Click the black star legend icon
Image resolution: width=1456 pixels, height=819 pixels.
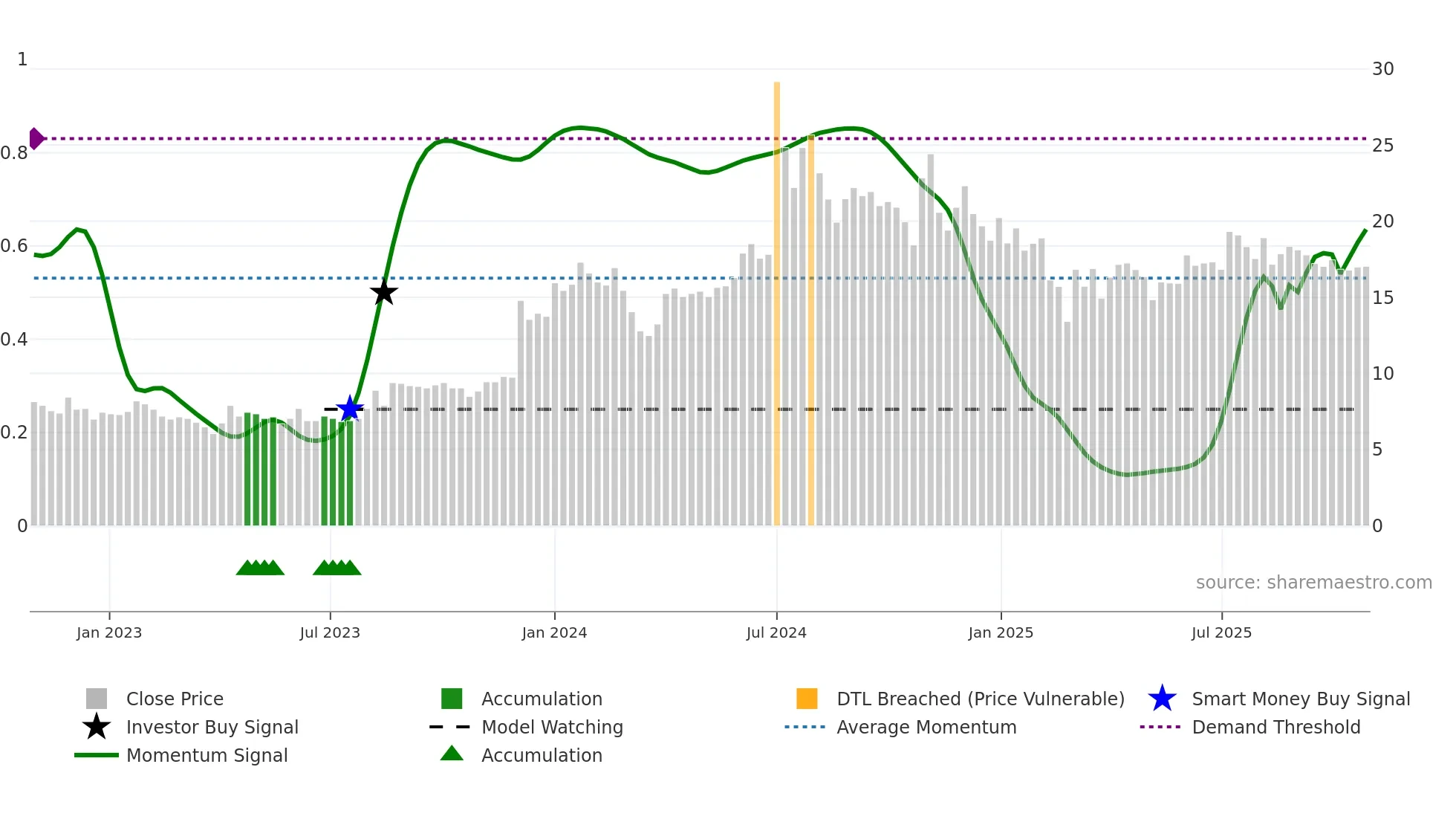click(x=97, y=727)
